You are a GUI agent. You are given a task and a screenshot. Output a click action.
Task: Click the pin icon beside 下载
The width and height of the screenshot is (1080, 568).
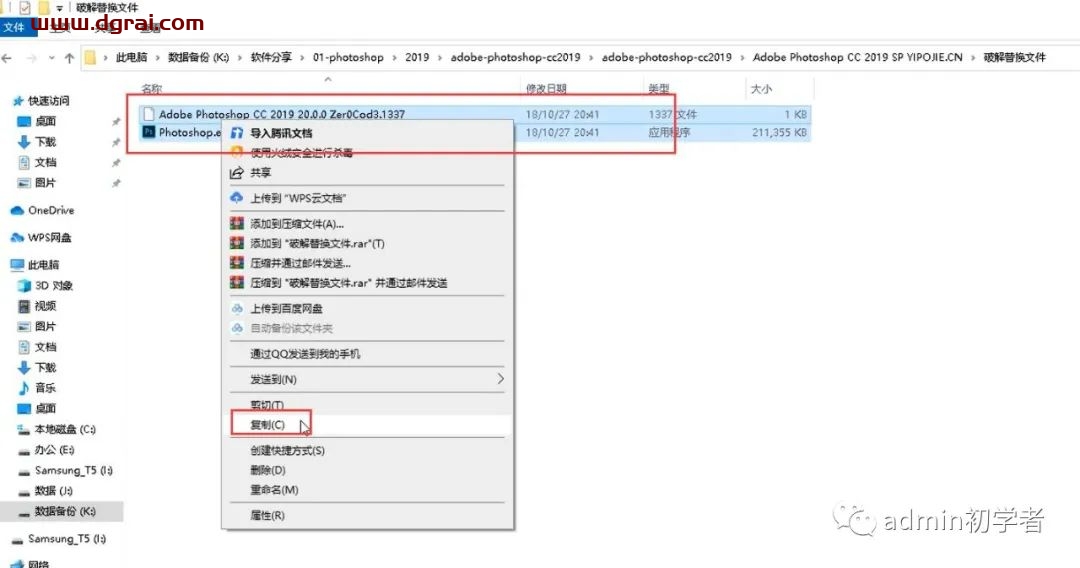(x=116, y=143)
